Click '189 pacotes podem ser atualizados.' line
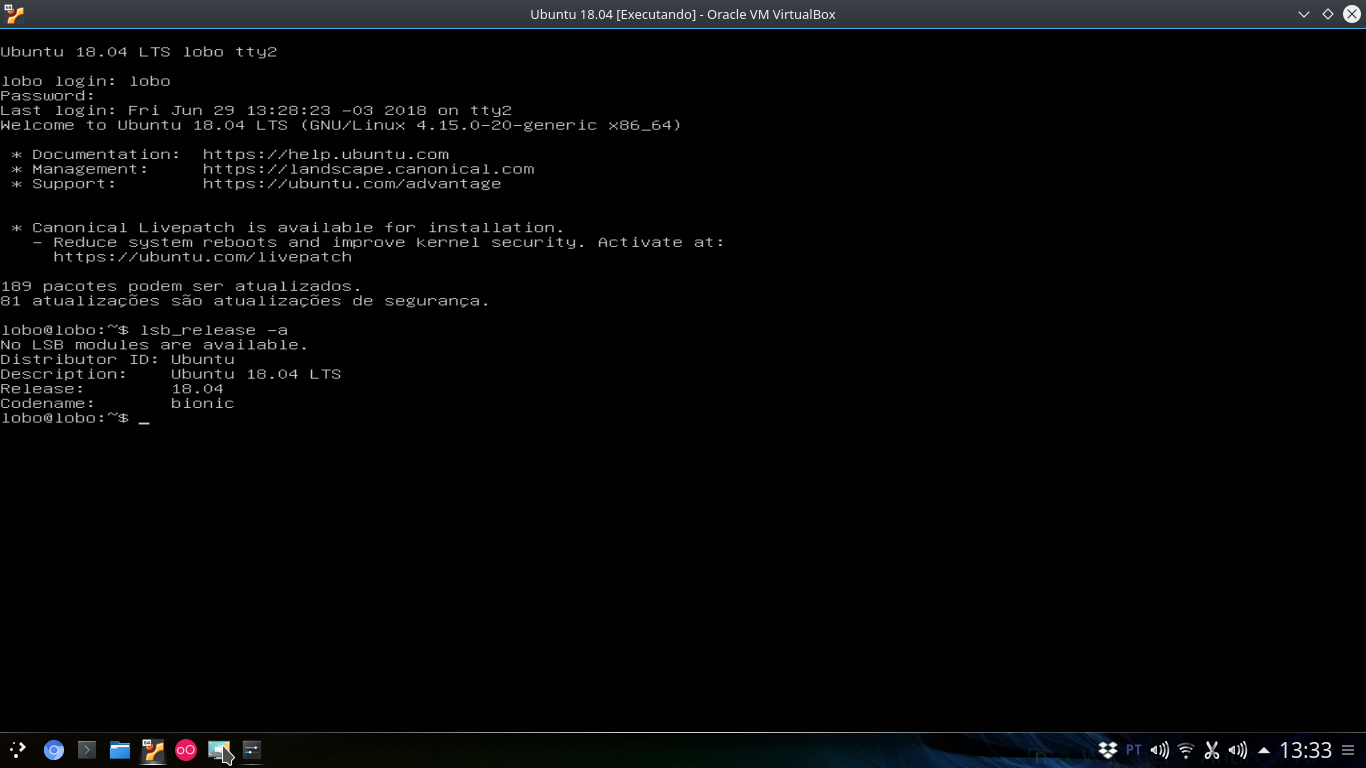Viewport: 1366px width, 768px height. (181, 286)
